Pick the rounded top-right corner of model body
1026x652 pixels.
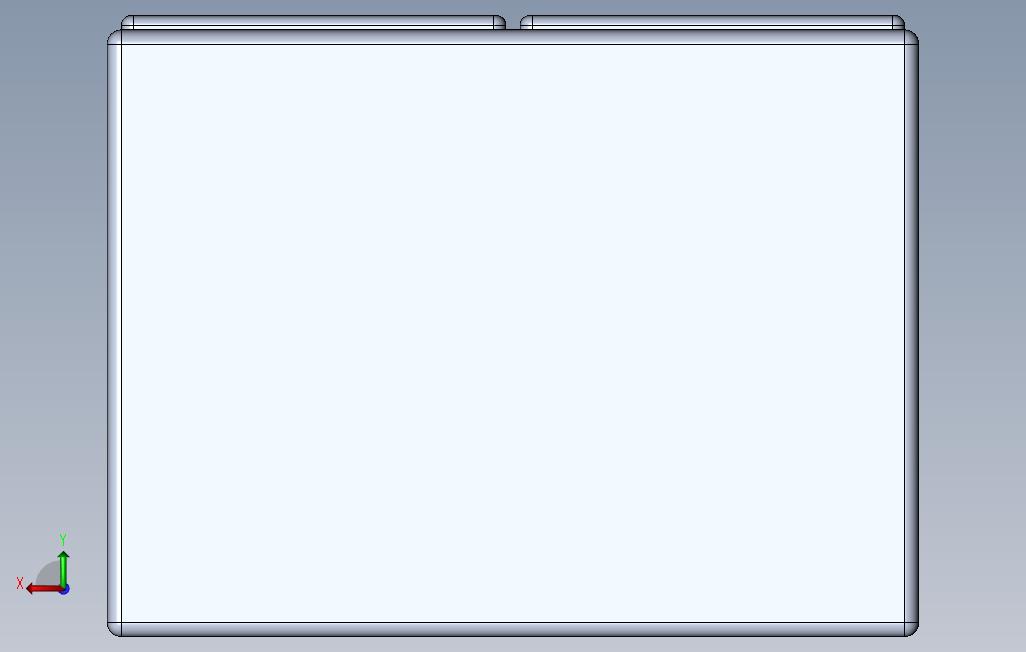911,37
